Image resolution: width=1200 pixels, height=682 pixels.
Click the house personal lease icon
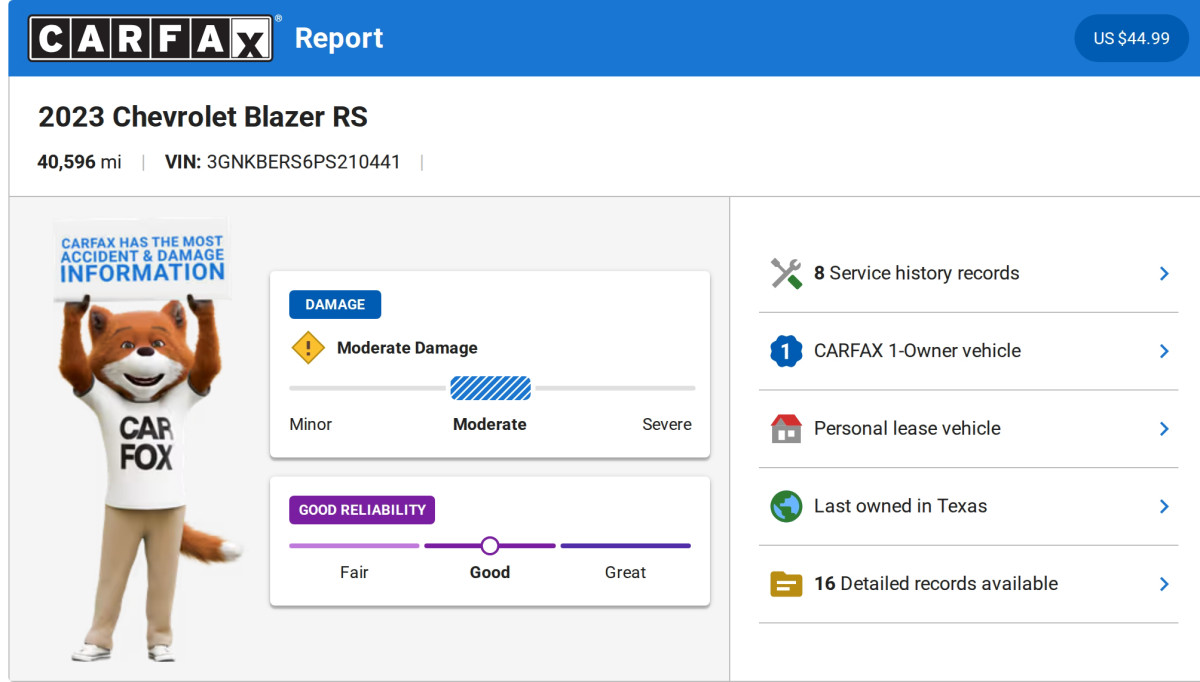(786, 428)
